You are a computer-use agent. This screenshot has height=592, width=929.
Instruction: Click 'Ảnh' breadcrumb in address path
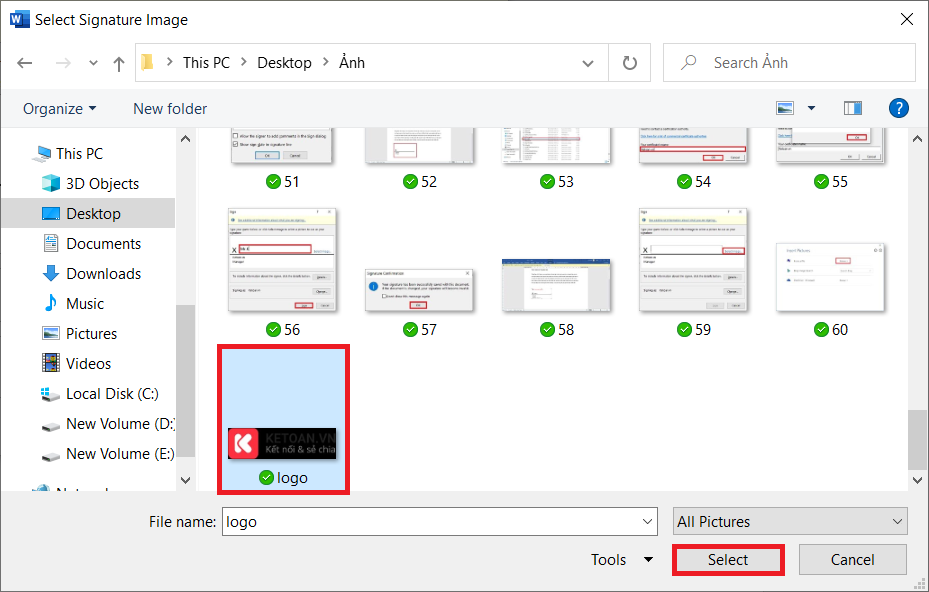pyautogui.click(x=351, y=62)
